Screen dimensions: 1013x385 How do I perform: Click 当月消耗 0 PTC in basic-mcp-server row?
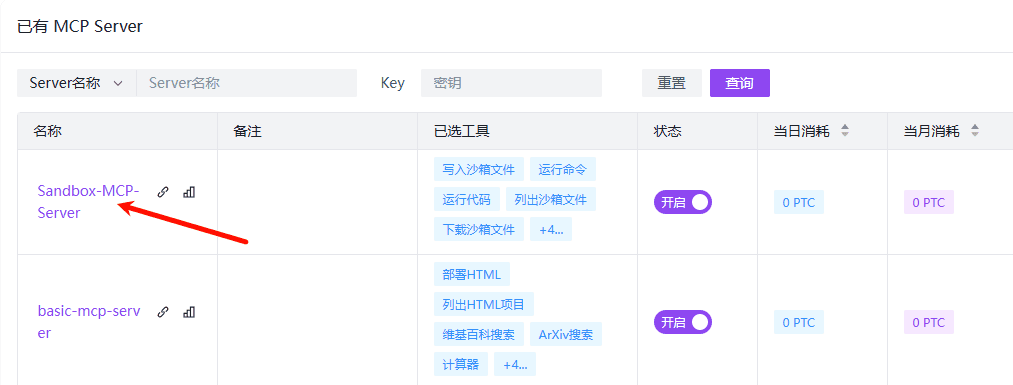point(928,322)
